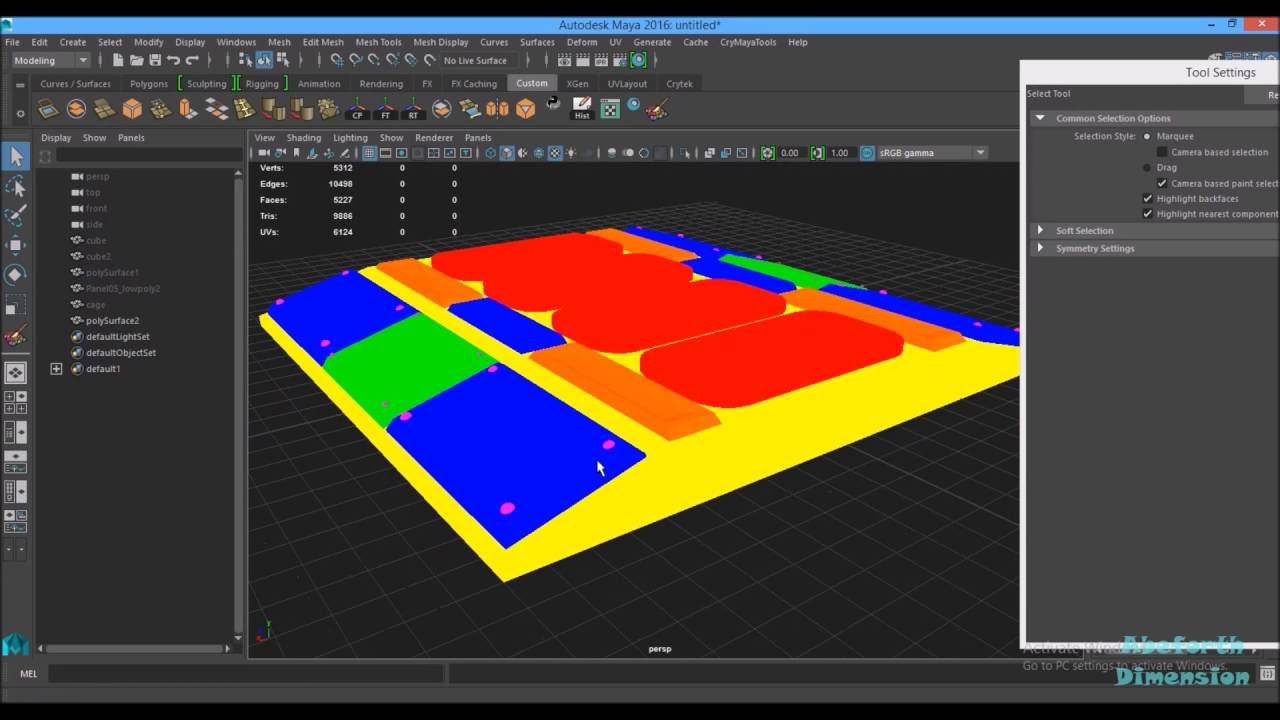Click the Undo arrow icon
The height and width of the screenshot is (720, 1280).
coord(174,60)
